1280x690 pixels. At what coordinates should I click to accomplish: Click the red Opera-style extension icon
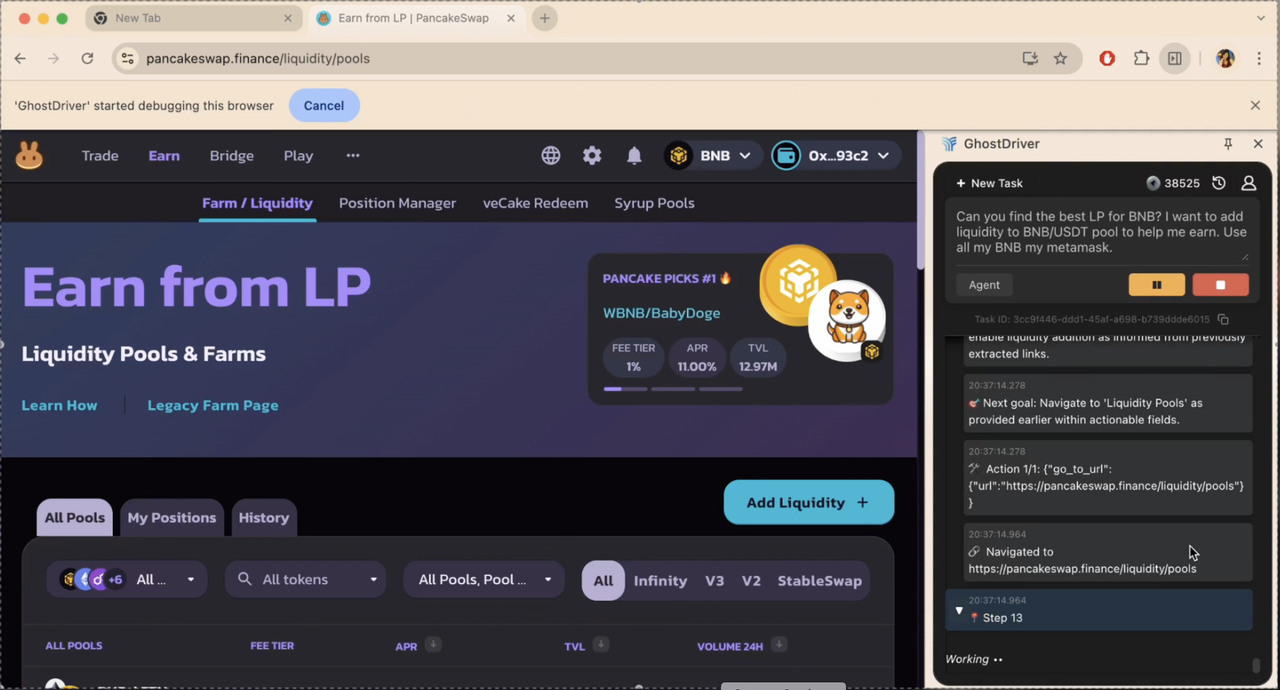coord(1107,59)
